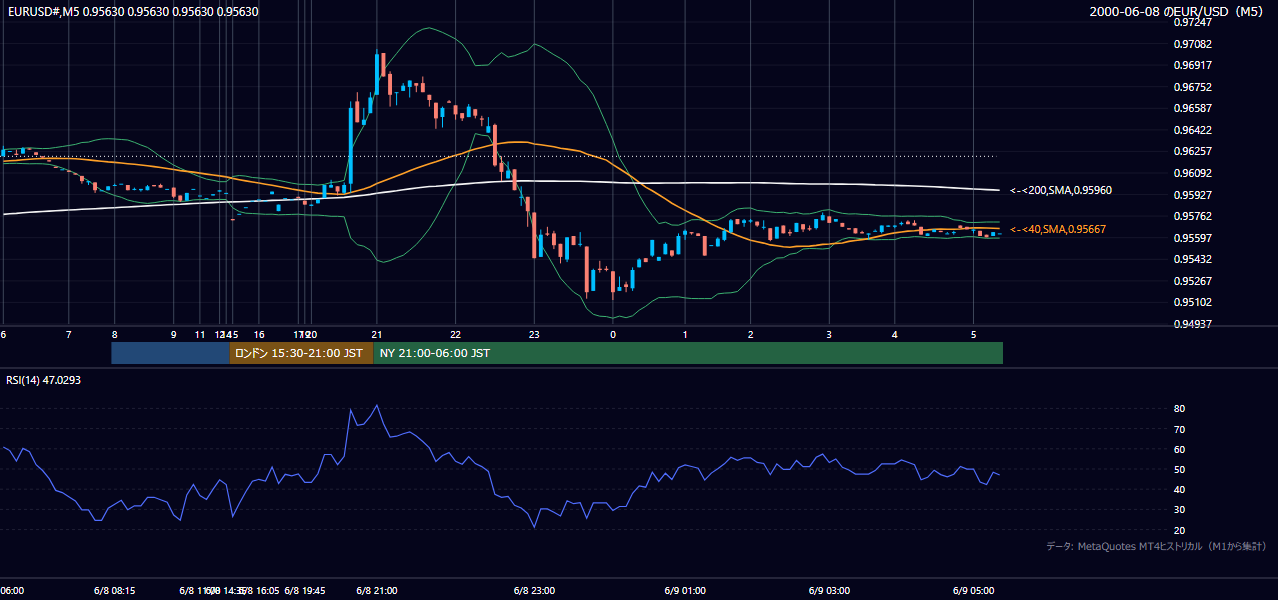
Task: Click hour label 16 on the price chart axis
Action: click(x=259, y=334)
